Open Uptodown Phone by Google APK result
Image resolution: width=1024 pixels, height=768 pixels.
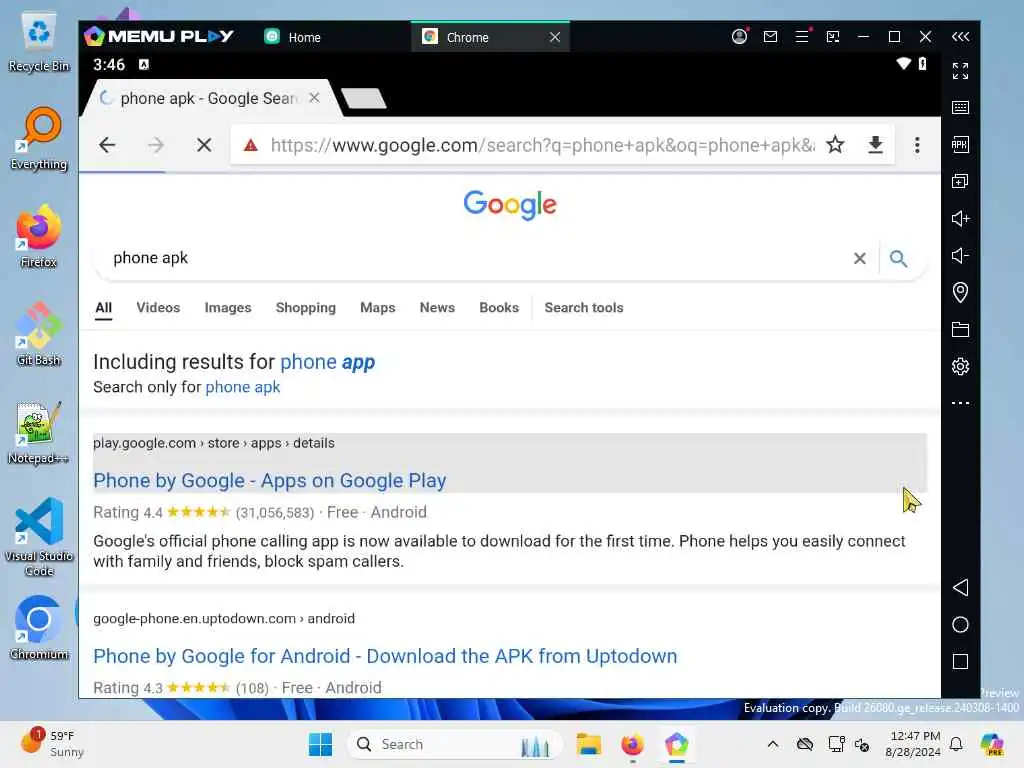385,656
